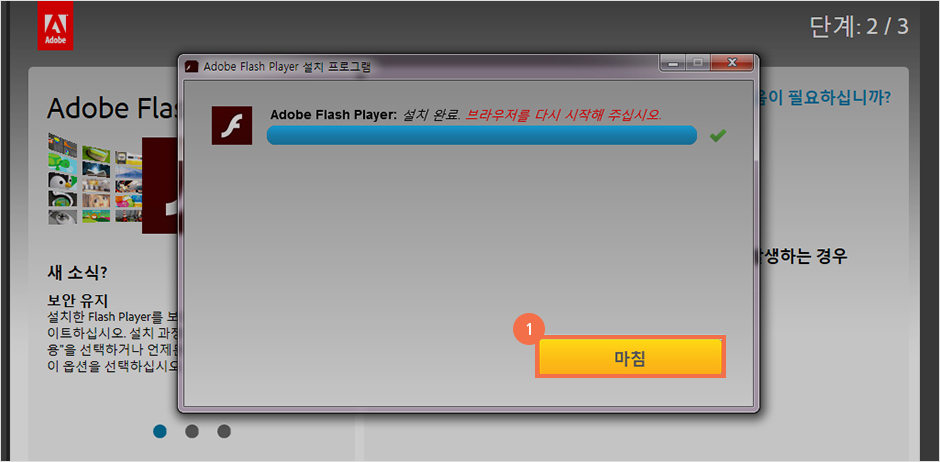This screenshot has height=462, width=940.
Task: Select the first blue carousel dot
Action: [x=160, y=431]
